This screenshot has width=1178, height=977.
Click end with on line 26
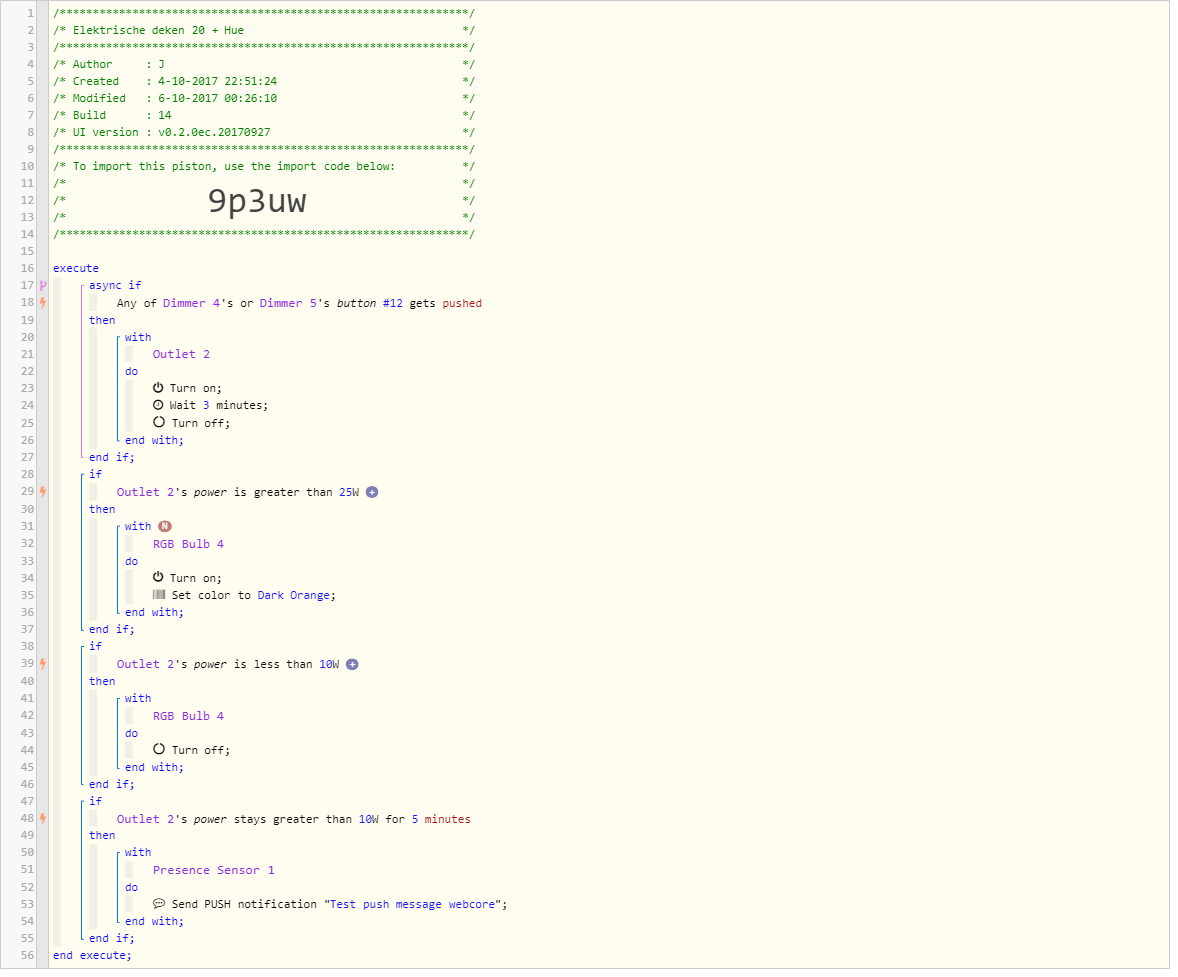click(x=154, y=440)
